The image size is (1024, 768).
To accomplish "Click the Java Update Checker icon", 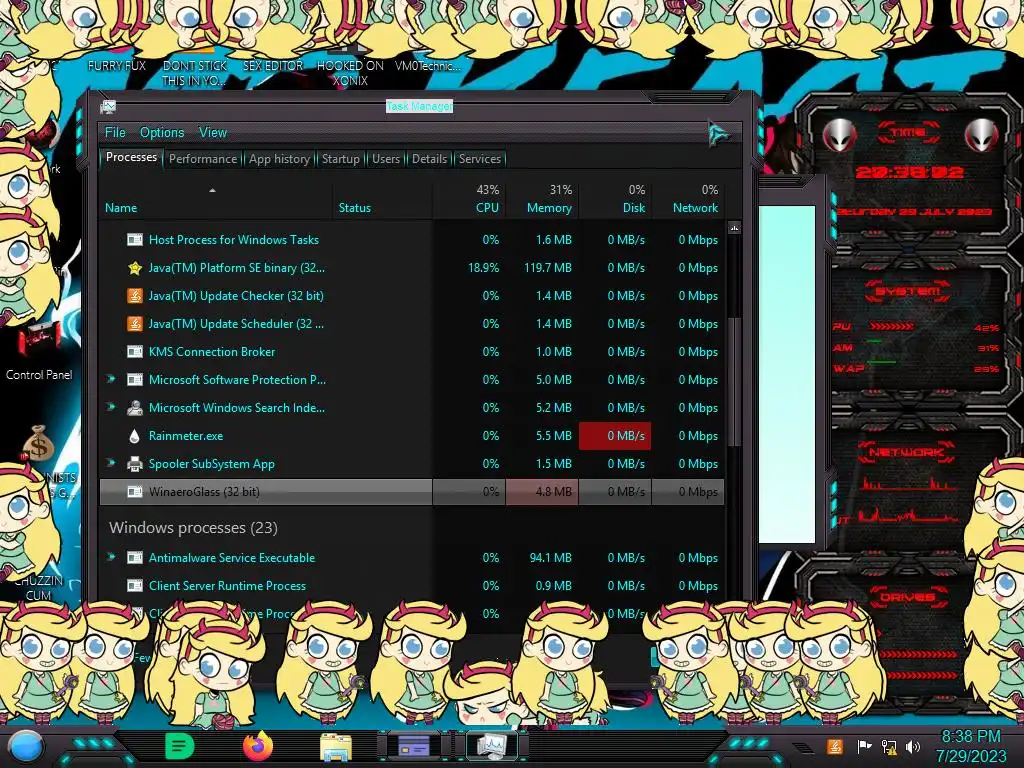I will click(135, 296).
